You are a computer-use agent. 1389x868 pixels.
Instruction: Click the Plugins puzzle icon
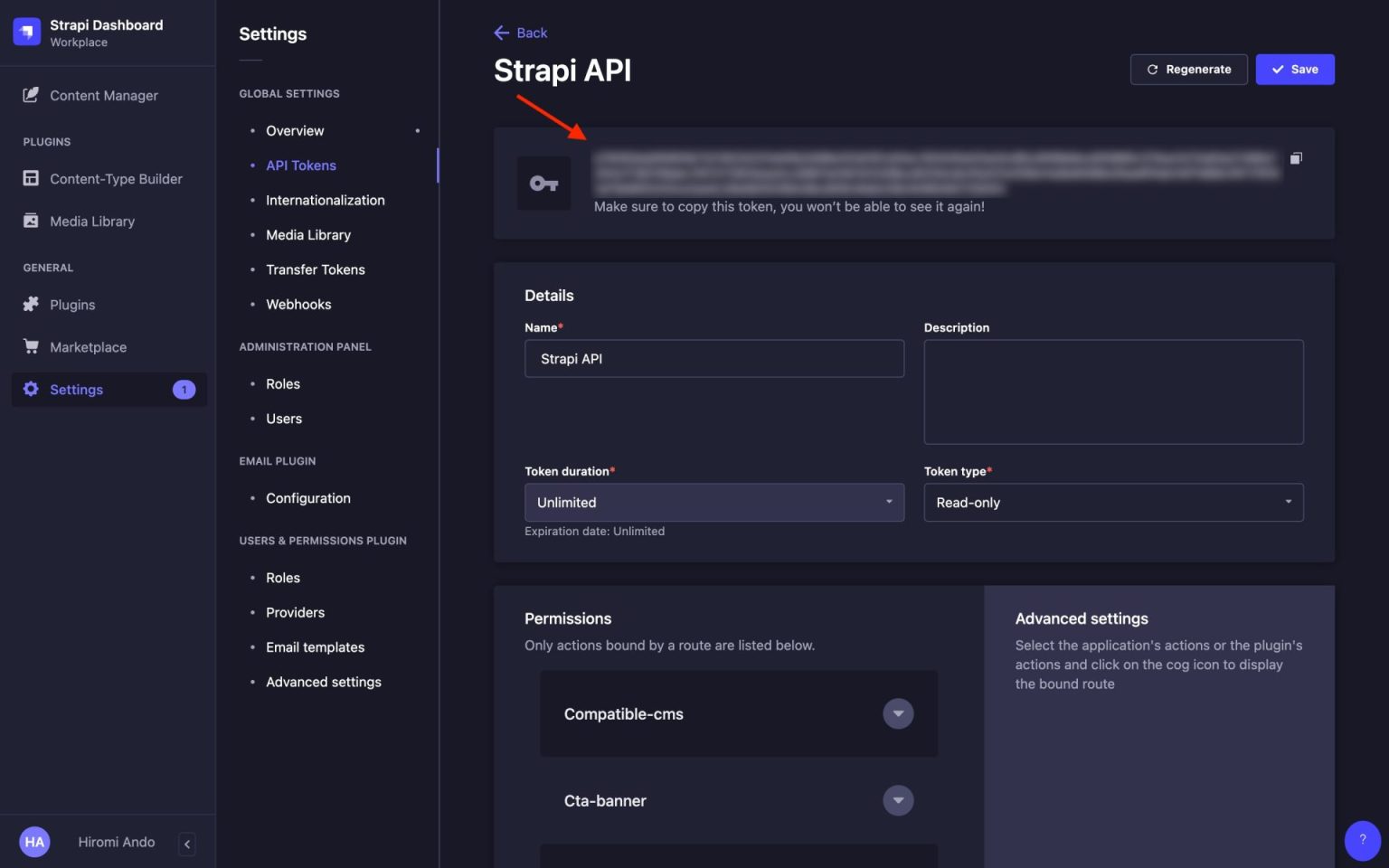tap(32, 305)
